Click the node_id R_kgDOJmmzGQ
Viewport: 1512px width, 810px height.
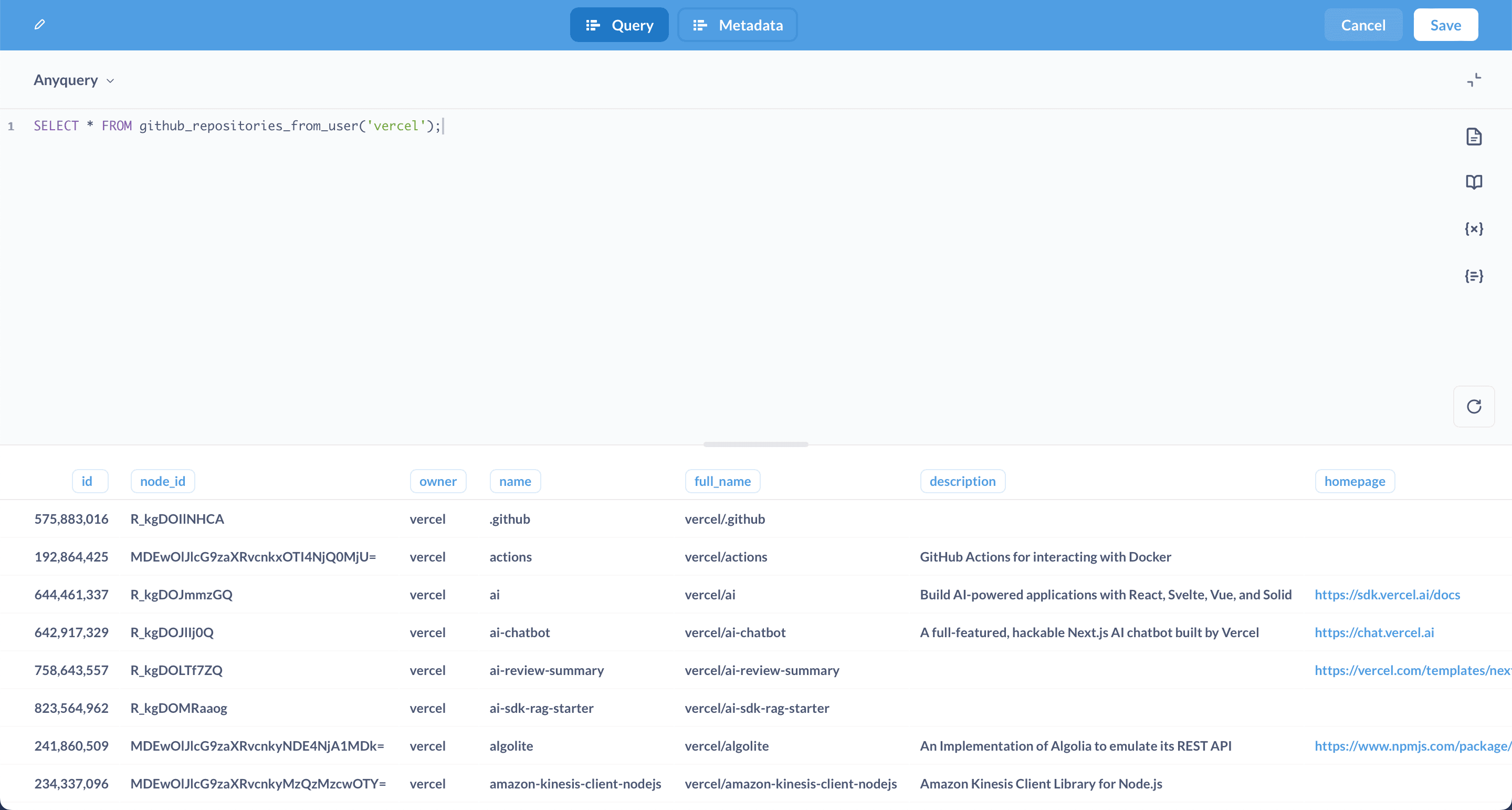(x=181, y=595)
